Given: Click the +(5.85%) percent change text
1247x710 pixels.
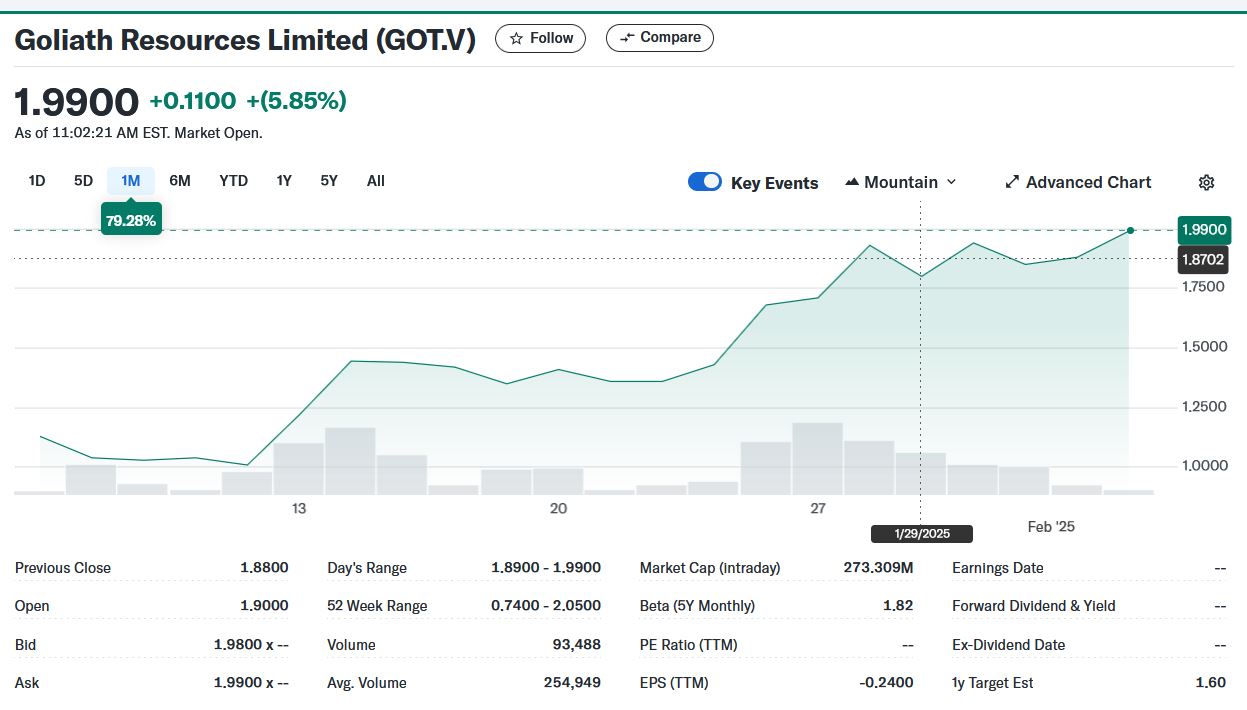Looking at the screenshot, I should [x=296, y=101].
